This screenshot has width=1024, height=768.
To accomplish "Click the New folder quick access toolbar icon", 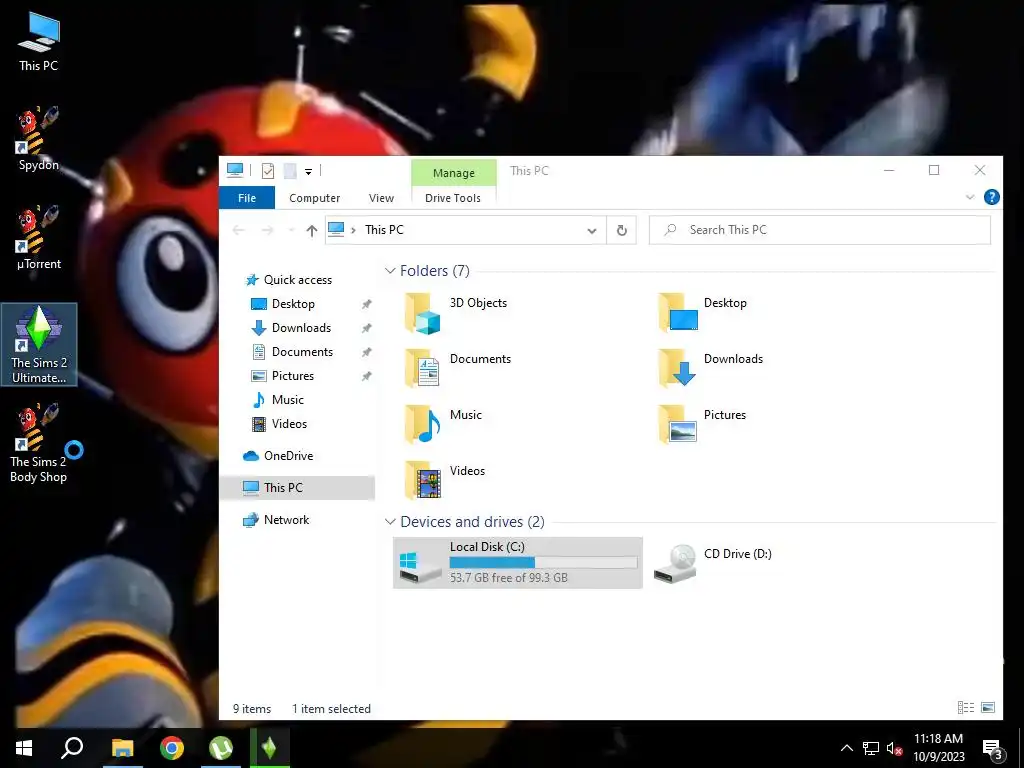I will [x=290, y=171].
